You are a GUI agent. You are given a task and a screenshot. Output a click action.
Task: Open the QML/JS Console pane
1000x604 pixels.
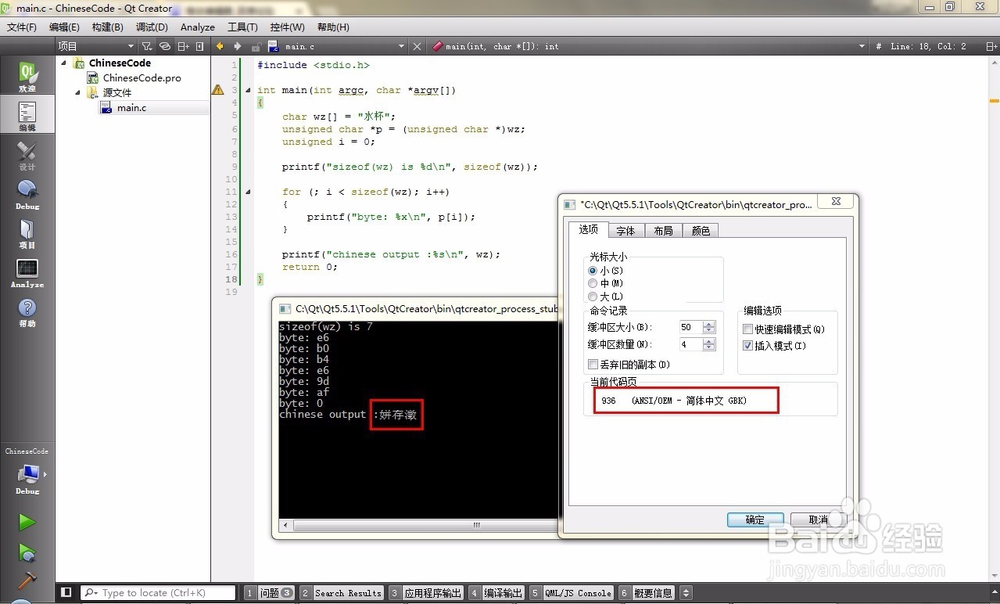571,593
